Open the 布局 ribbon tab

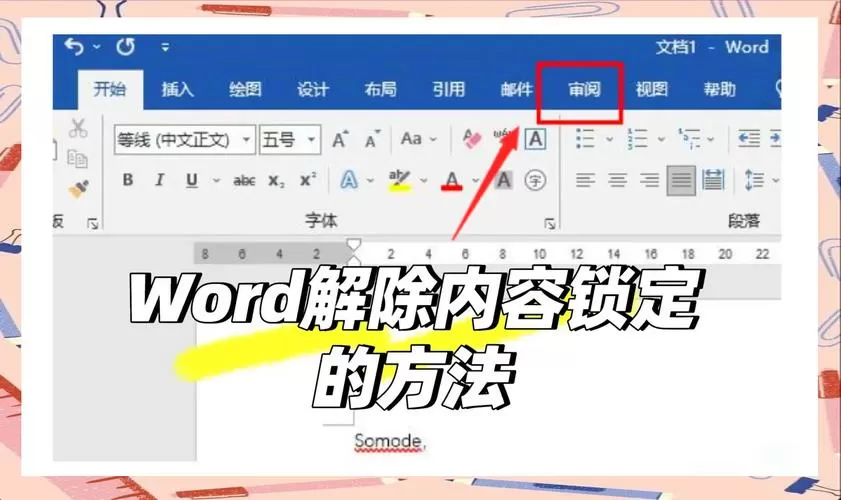(x=380, y=89)
